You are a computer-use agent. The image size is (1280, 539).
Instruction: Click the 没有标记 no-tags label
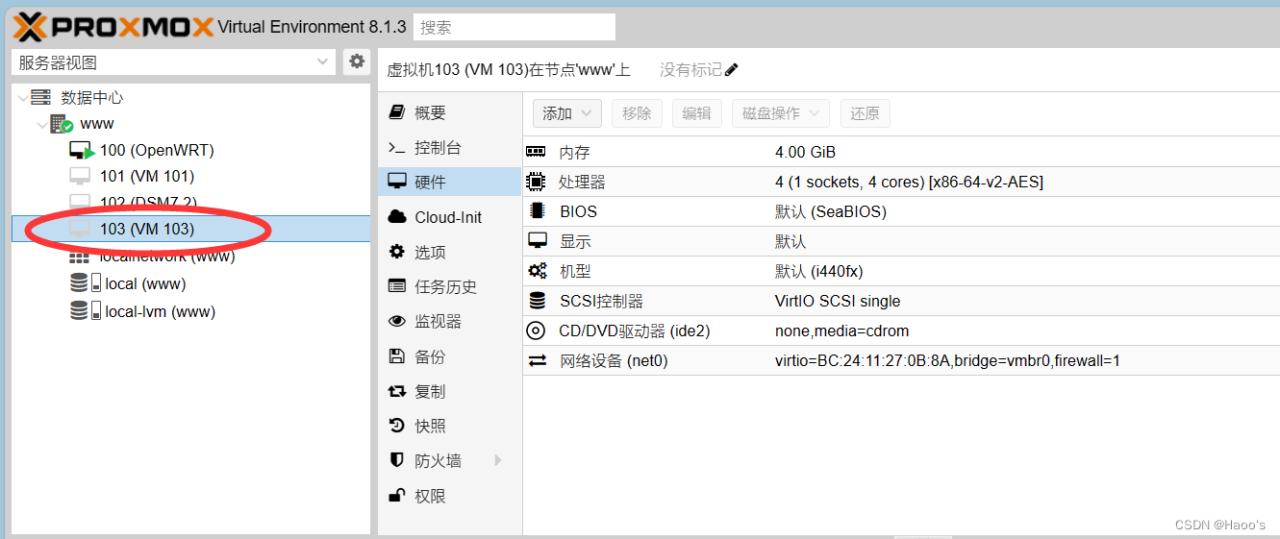pyautogui.click(x=691, y=70)
